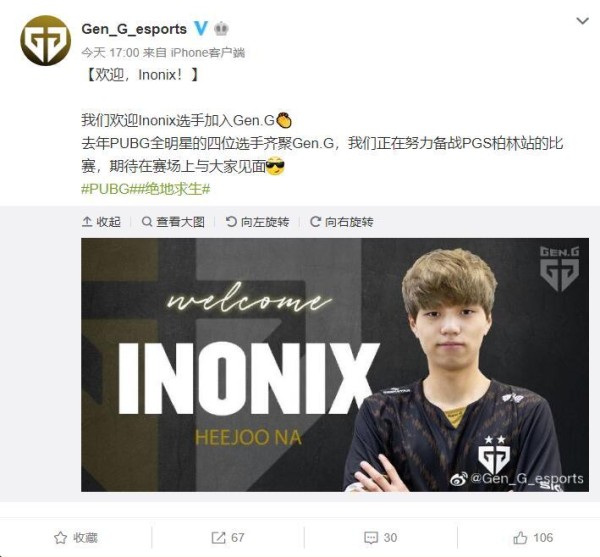
Task: Open the Gen_G_esports username link
Action: [x=134, y=29]
